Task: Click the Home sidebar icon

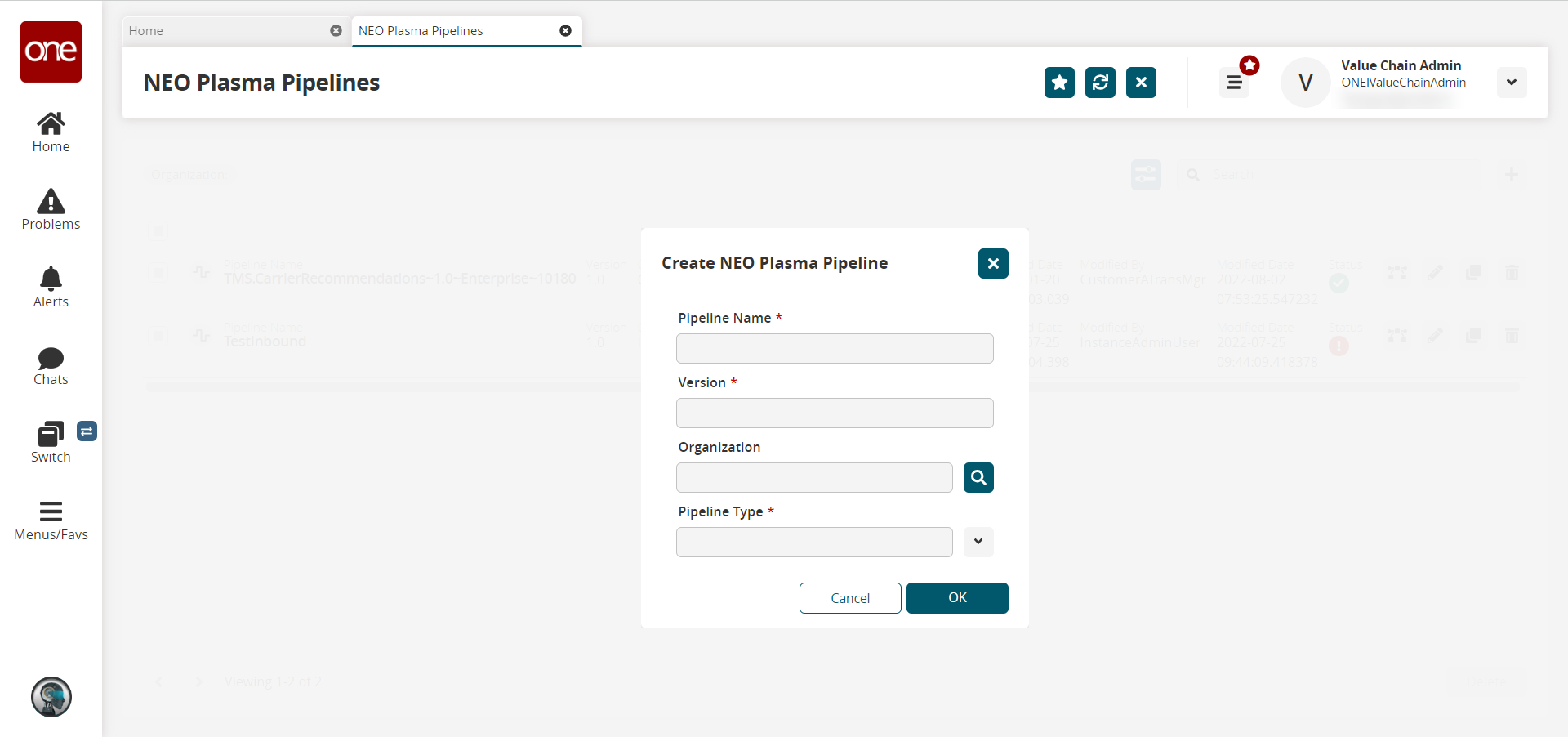Action: (x=51, y=124)
